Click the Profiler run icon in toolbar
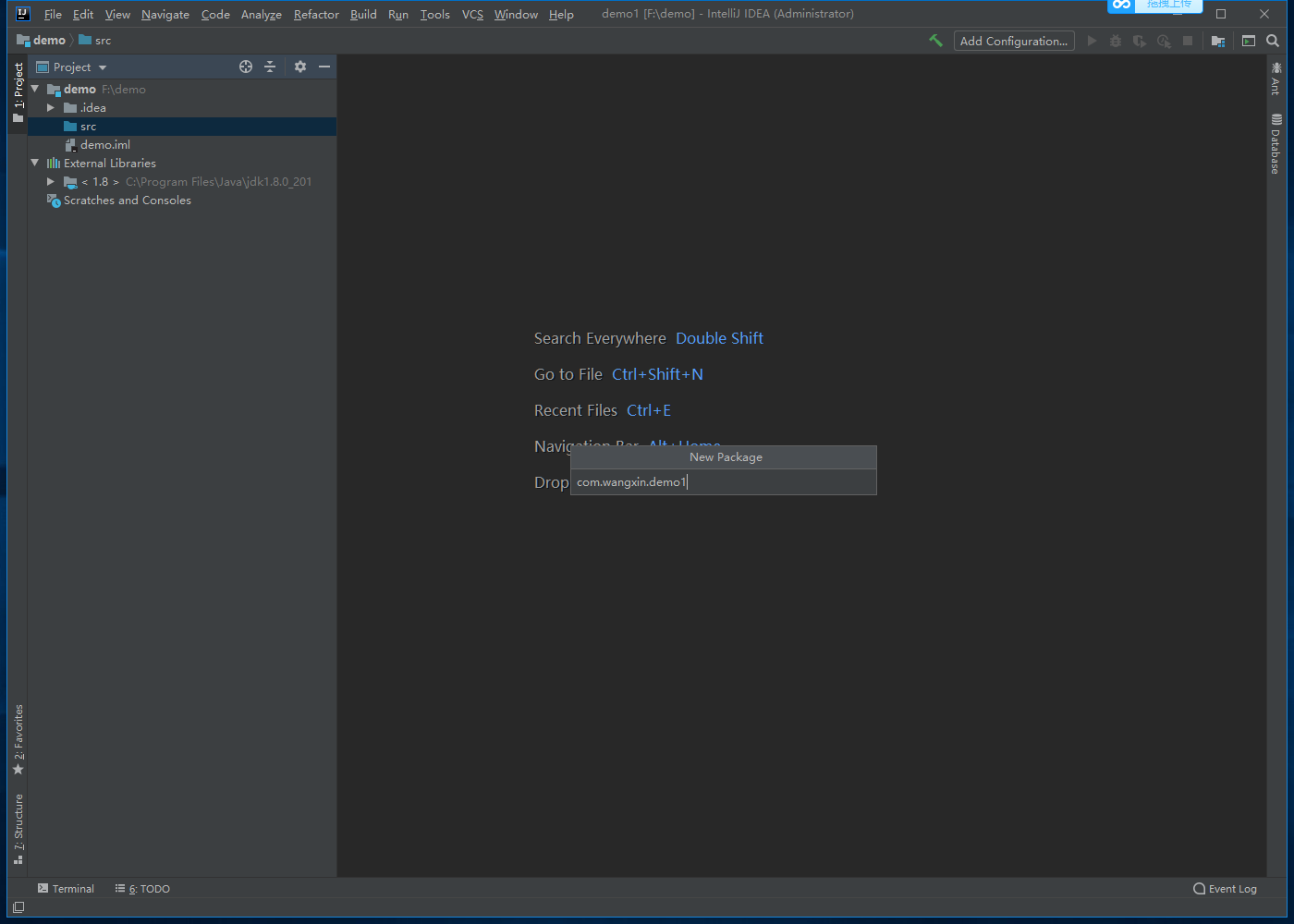 [x=1164, y=41]
